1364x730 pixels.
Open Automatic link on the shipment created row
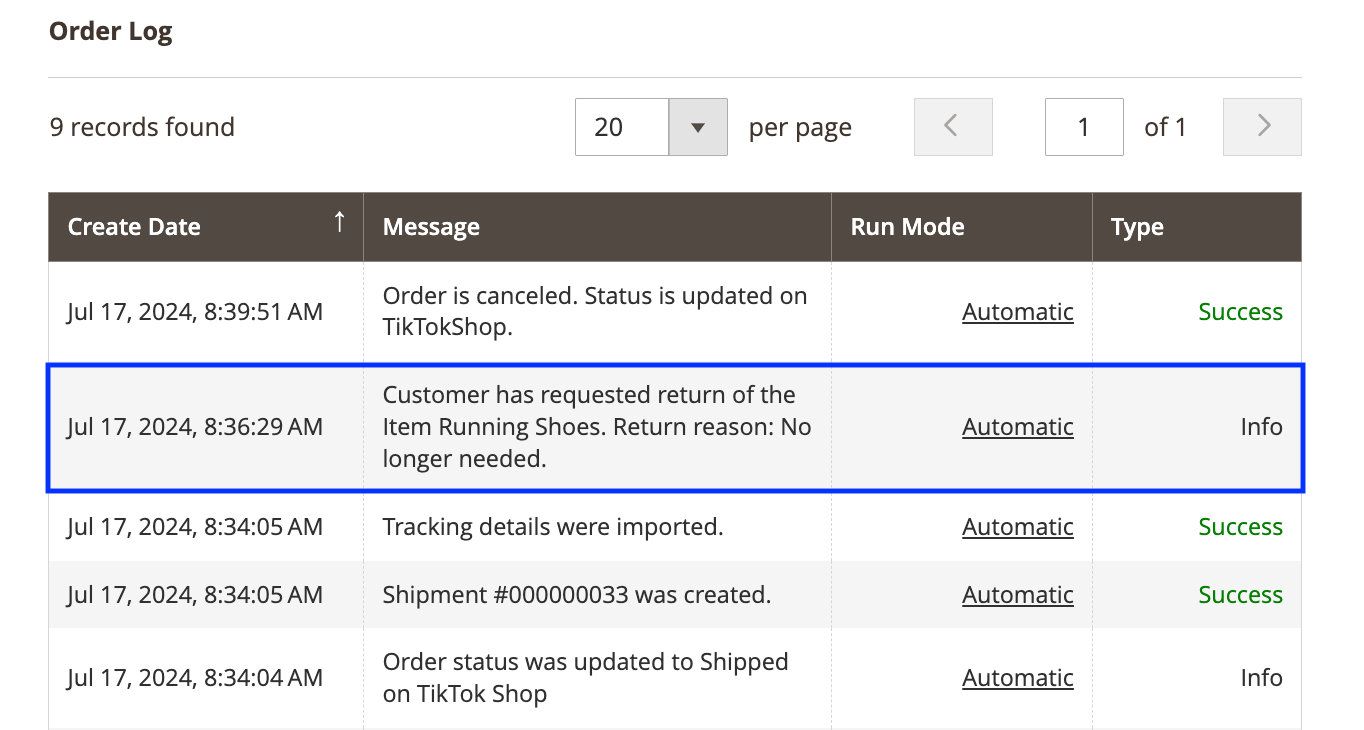[x=1017, y=594]
